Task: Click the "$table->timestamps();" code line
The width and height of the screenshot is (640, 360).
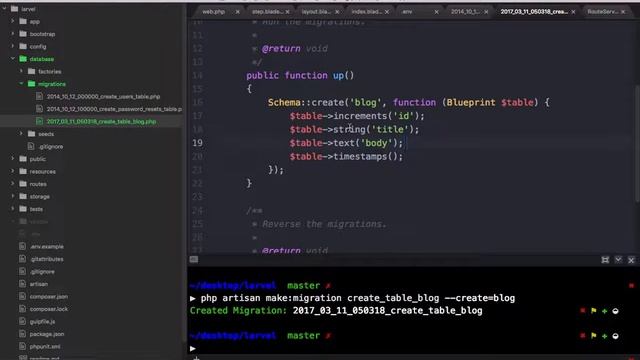Action: pyautogui.click(x=346, y=156)
